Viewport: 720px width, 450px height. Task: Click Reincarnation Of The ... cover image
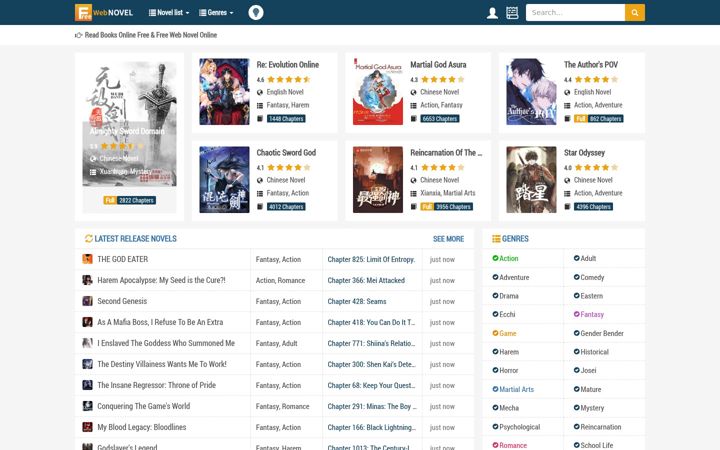378,180
